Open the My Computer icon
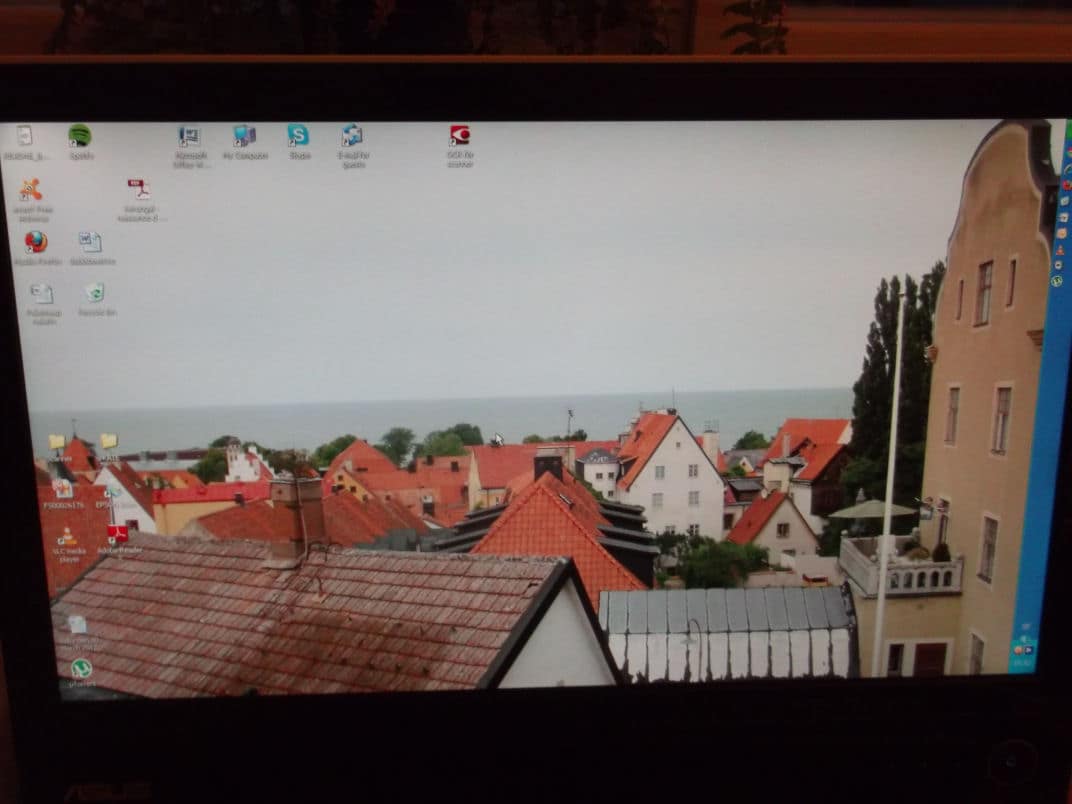This screenshot has height=804, width=1072. pos(244,136)
